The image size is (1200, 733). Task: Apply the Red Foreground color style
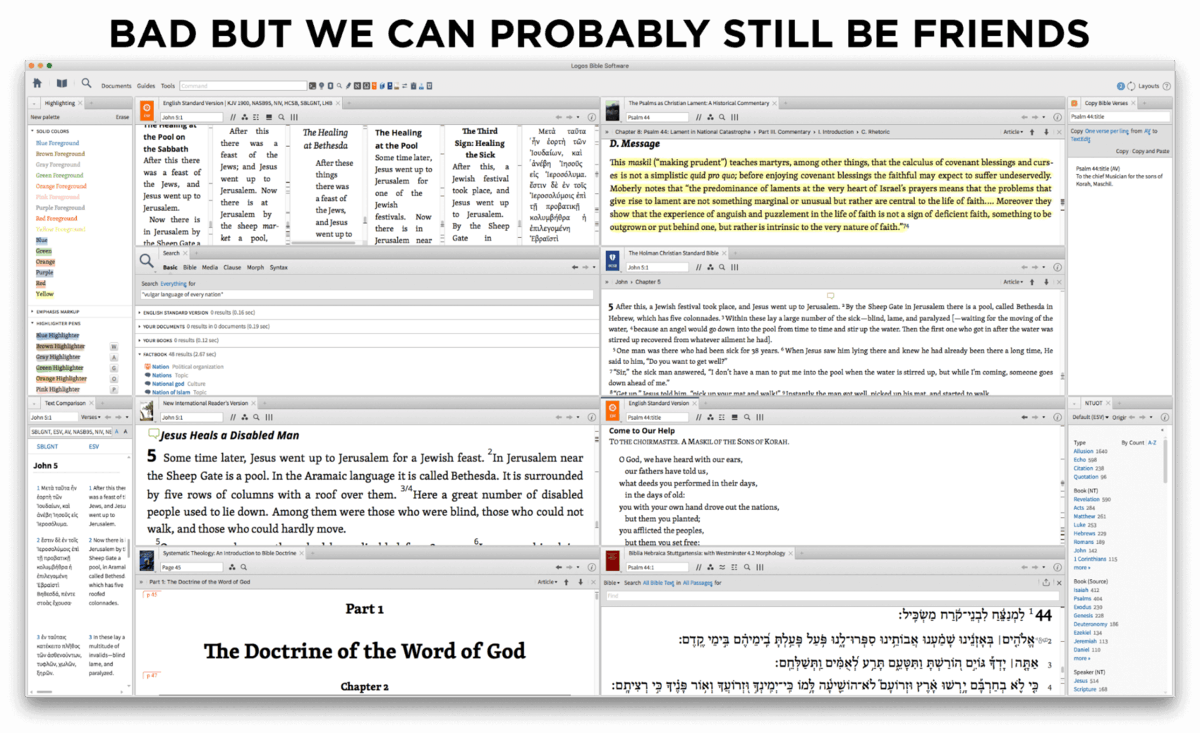(x=57, y=216)
